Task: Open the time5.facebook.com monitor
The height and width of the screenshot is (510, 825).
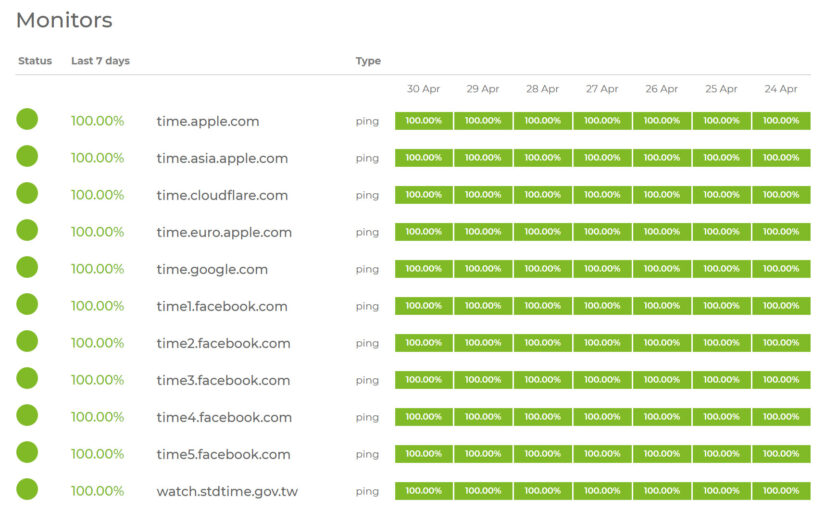Action: pyautogui.click(x=223, y=454)
